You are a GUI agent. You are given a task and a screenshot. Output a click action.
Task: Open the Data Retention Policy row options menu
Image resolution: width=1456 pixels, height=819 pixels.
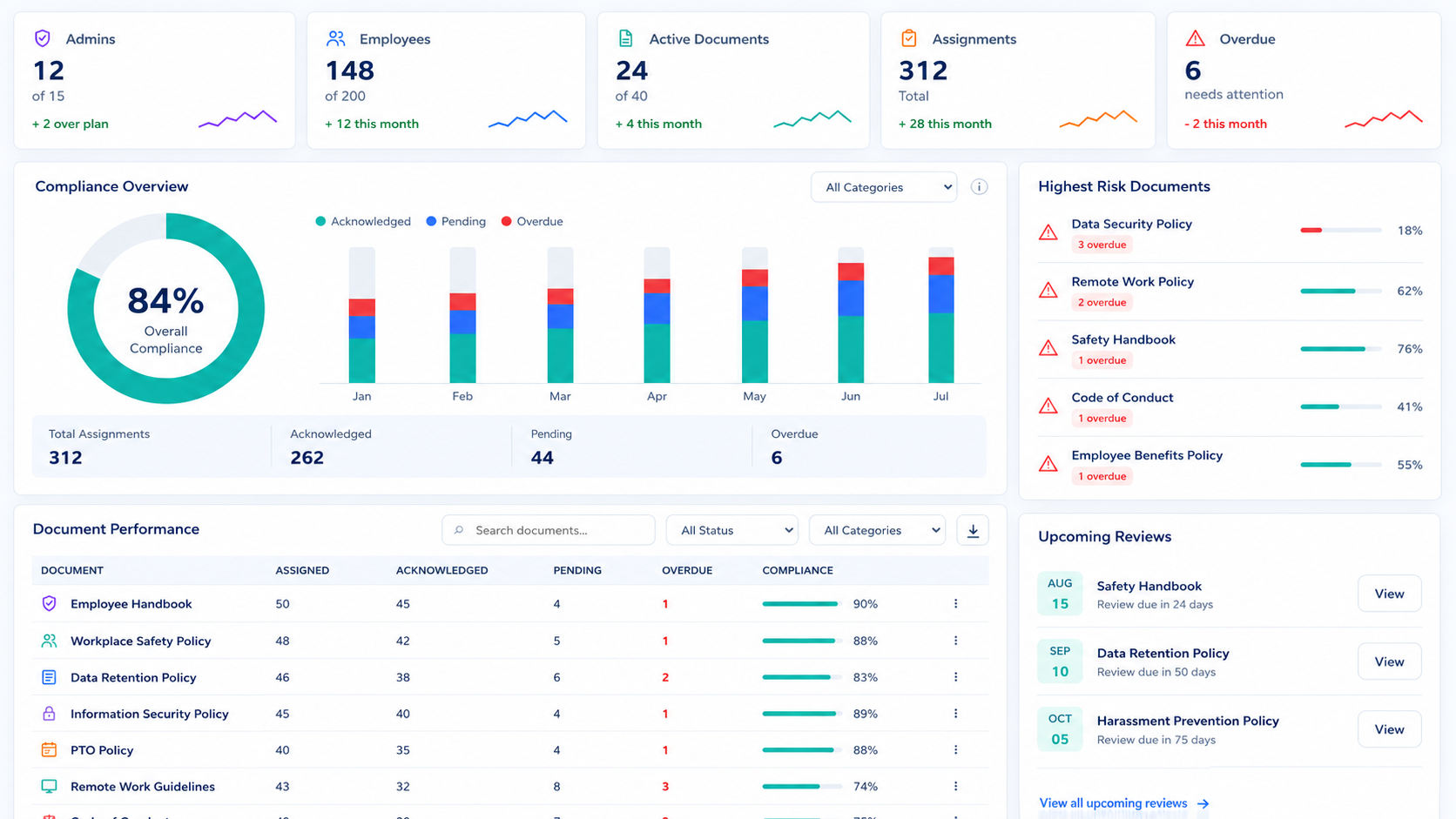point(955,677)
